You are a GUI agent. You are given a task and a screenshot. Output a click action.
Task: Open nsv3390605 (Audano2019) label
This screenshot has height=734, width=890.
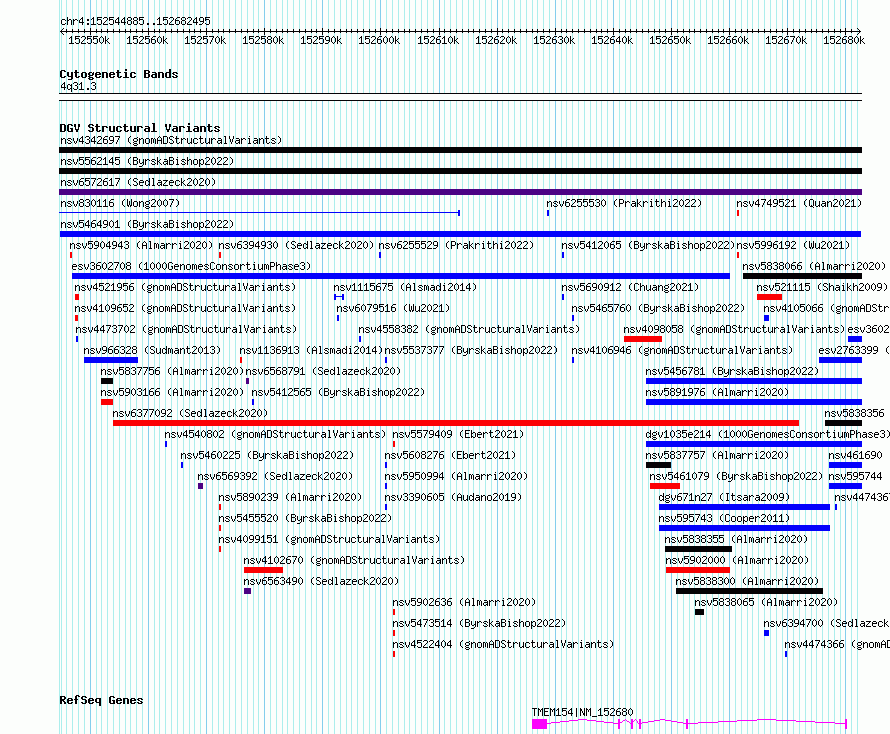(453, 497)
